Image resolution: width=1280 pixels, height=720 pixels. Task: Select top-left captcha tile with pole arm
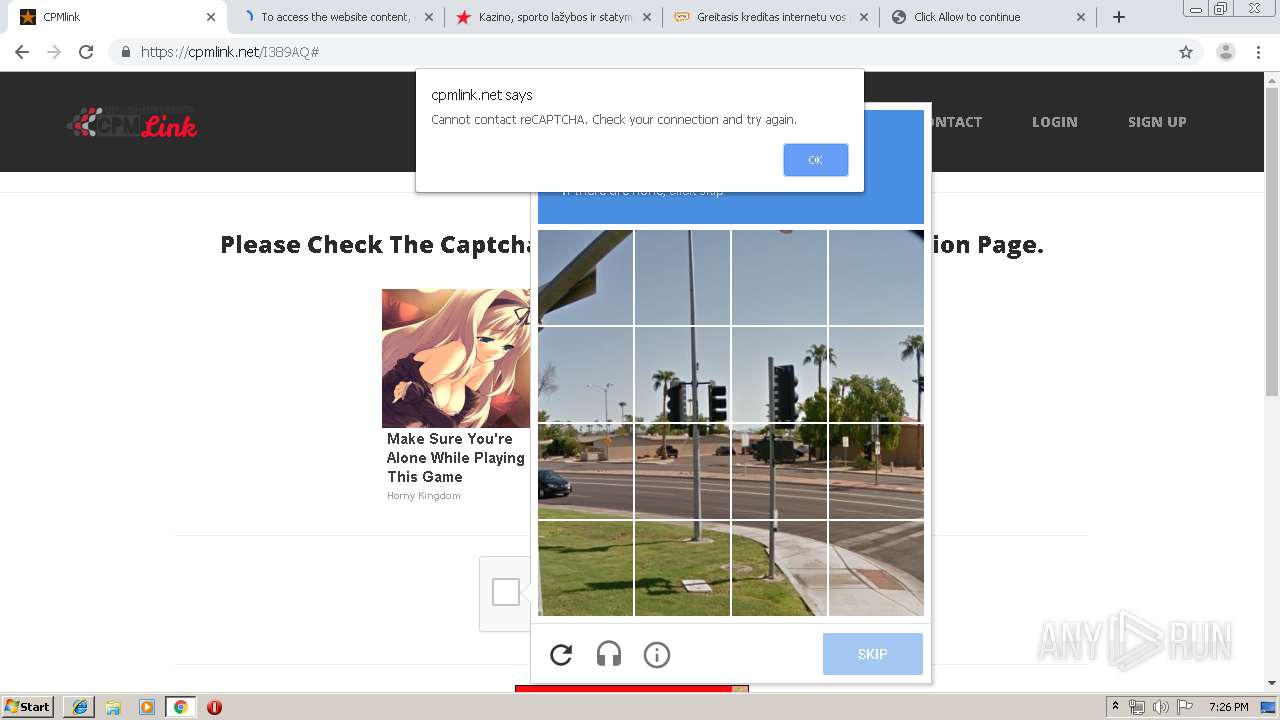tap(585, 277)
